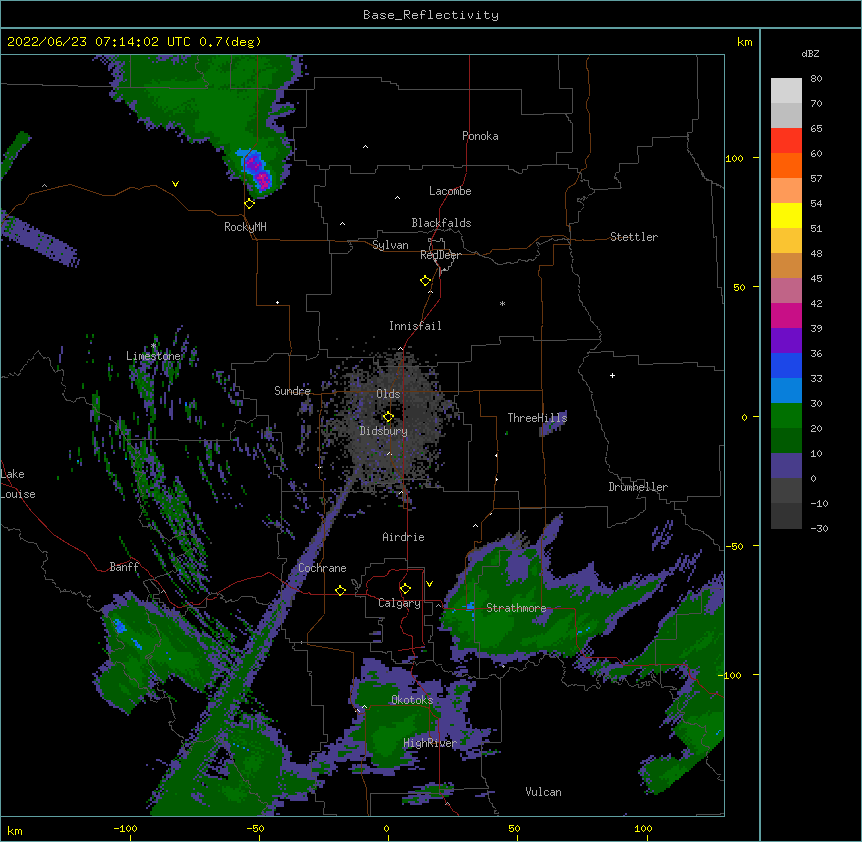Click the Blackfalds city label
The height and width of the screenshot is (842, 862).
441,223
